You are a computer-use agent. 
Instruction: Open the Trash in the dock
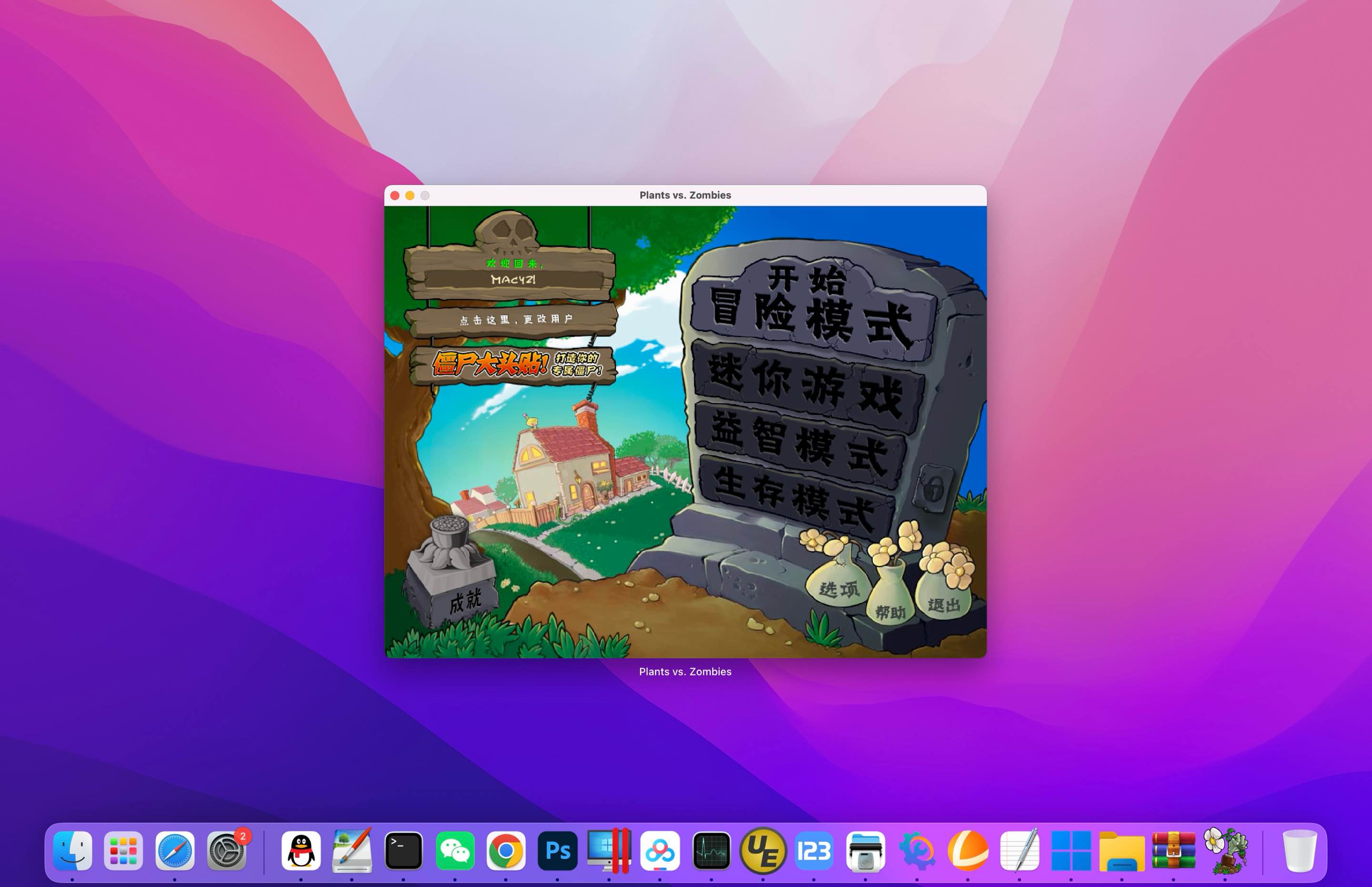click(1300, 851)
